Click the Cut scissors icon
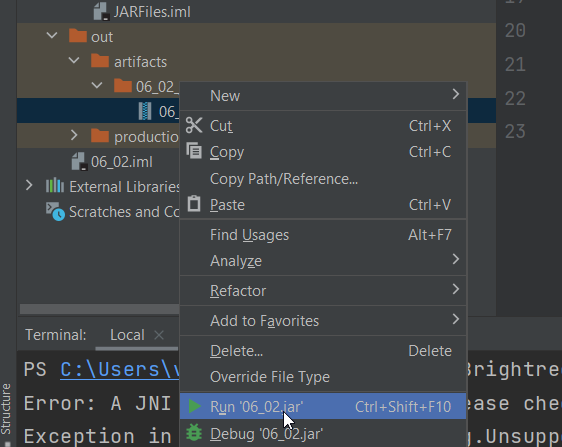The image size is (562, 447). 194,125
